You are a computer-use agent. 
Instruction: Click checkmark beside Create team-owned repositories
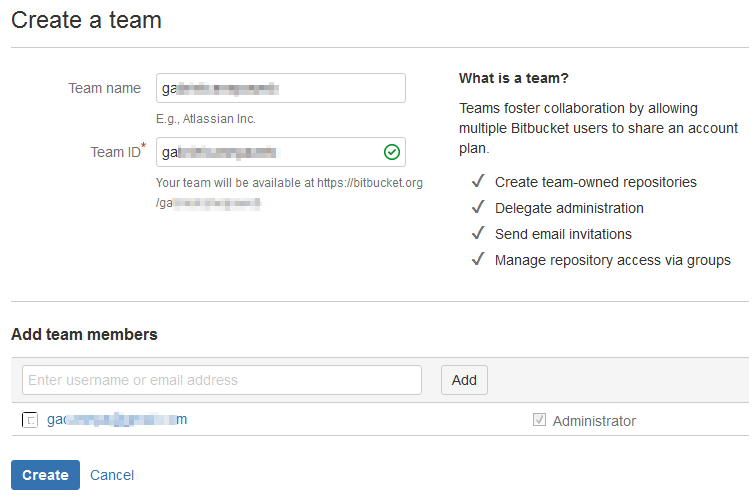(478, 182)
